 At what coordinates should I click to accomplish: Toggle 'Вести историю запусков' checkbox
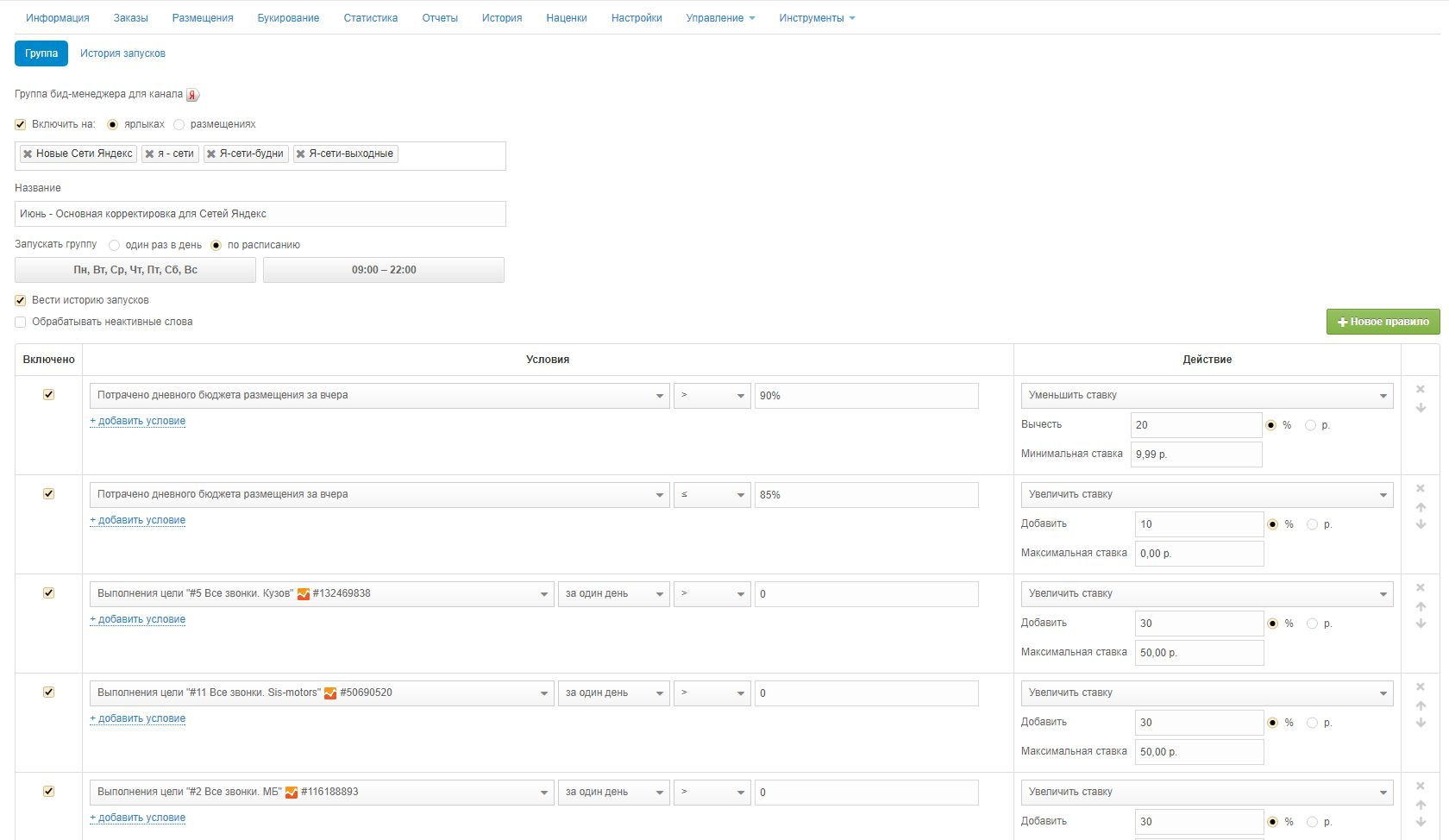pos(21,300)
